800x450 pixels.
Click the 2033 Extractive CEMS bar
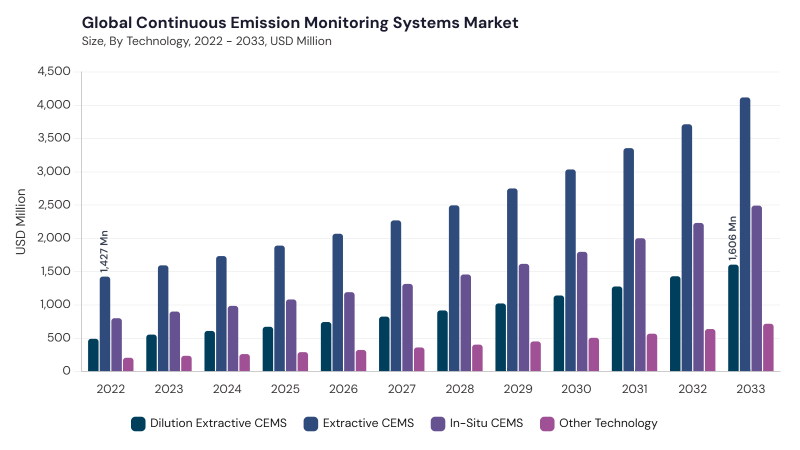pyautogui.click(x=745, y=234)
